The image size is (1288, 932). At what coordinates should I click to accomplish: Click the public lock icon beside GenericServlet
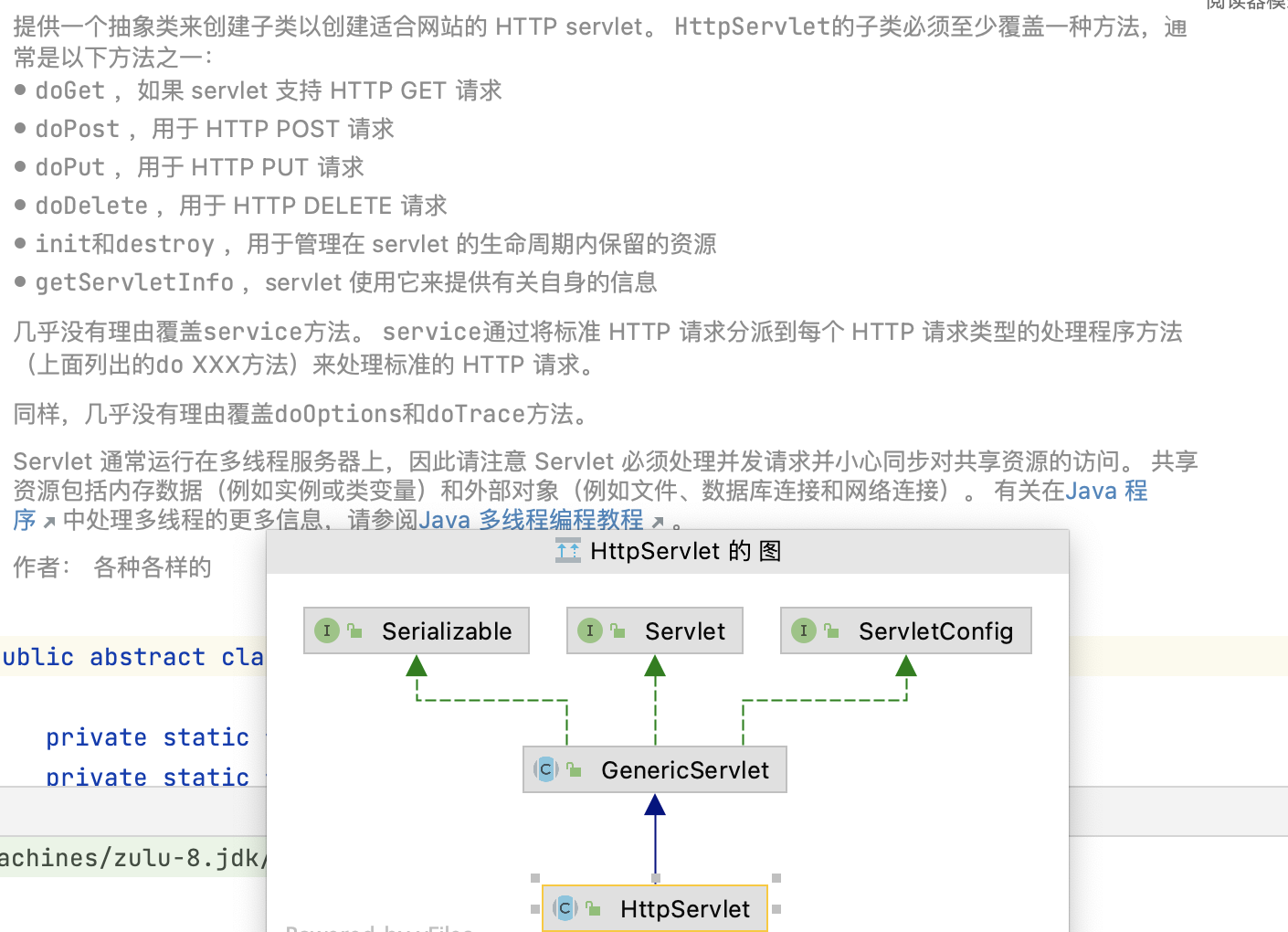click(x=575, y=770)
